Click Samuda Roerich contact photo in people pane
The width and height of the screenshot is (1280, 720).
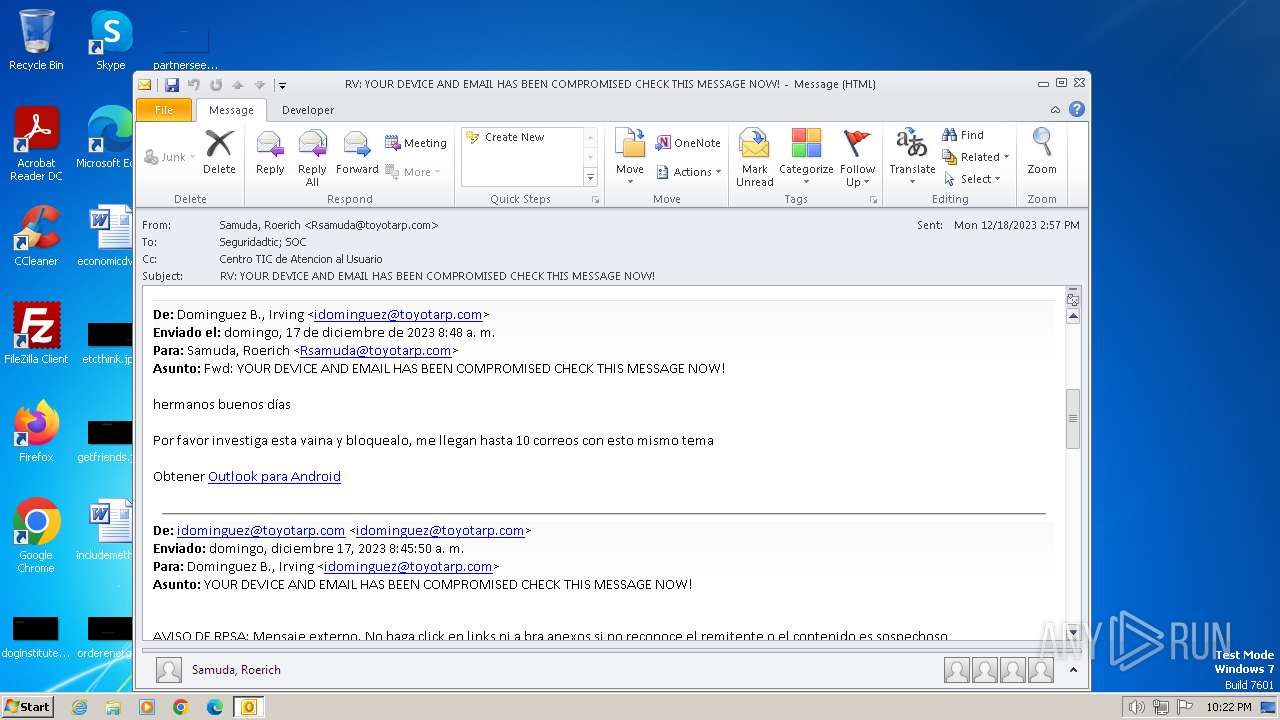point(169,670)
